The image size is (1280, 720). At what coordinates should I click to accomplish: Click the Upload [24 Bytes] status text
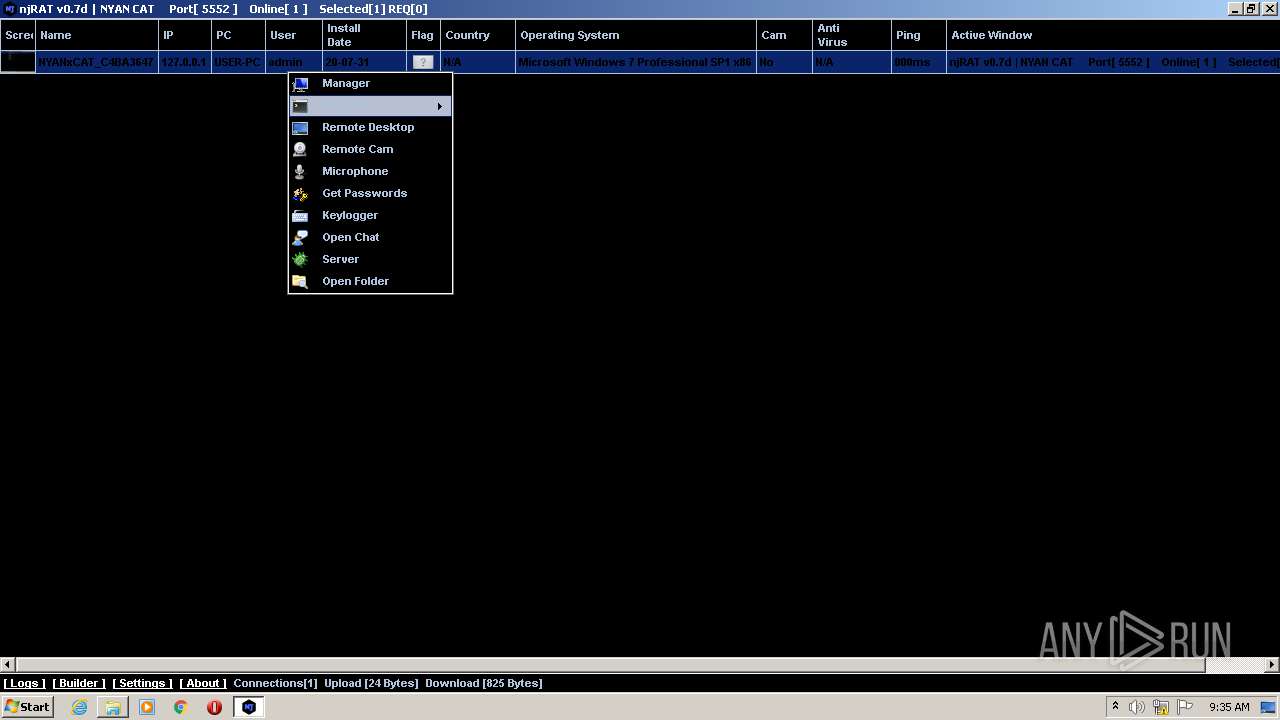371,684
